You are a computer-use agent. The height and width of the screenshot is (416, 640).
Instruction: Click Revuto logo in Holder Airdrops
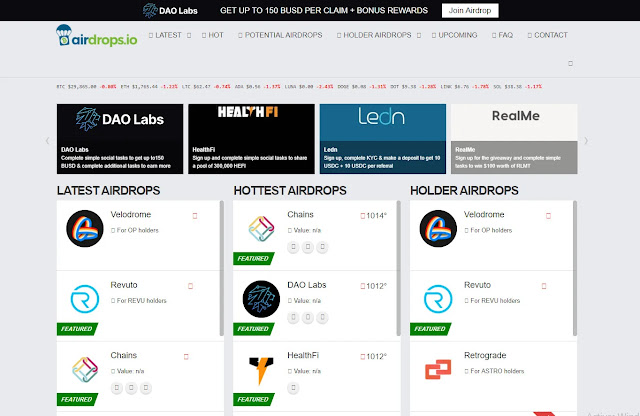click(438, 299)
